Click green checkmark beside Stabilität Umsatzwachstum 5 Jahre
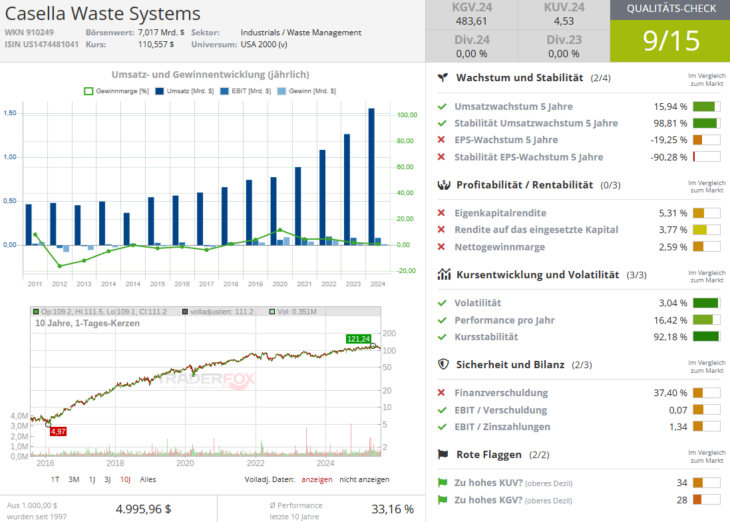 442,123
